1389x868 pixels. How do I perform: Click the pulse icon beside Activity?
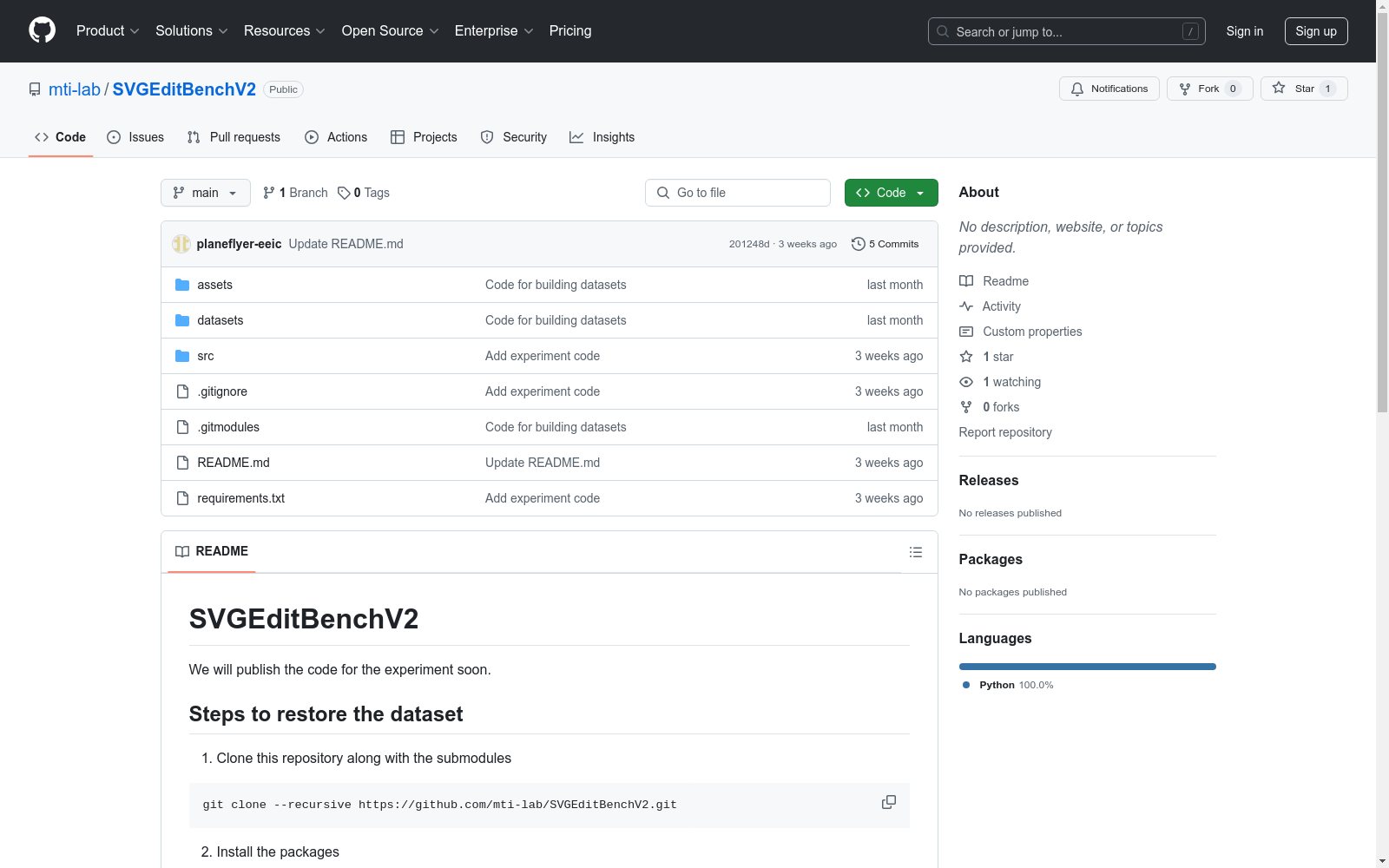tap(966, 306)
